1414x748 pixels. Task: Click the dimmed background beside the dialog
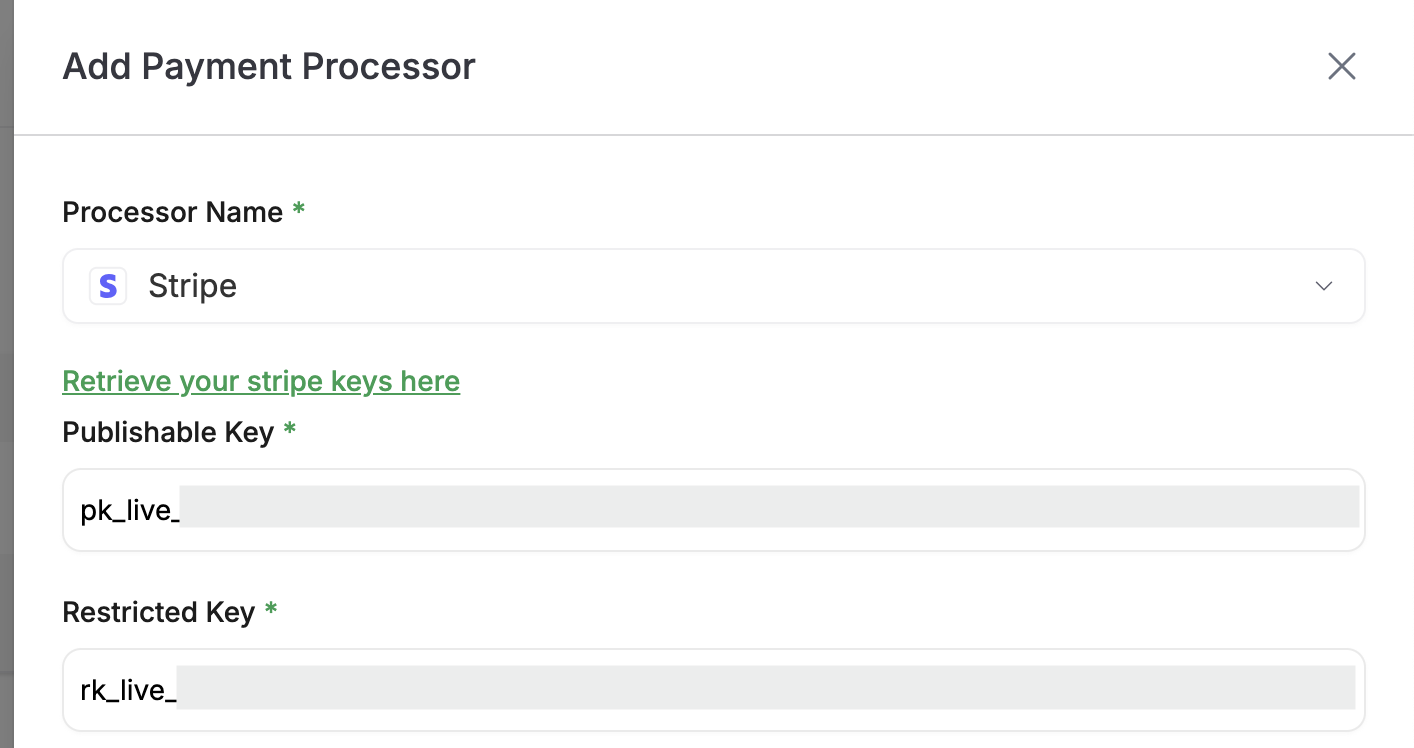click(x=6, y=400)
